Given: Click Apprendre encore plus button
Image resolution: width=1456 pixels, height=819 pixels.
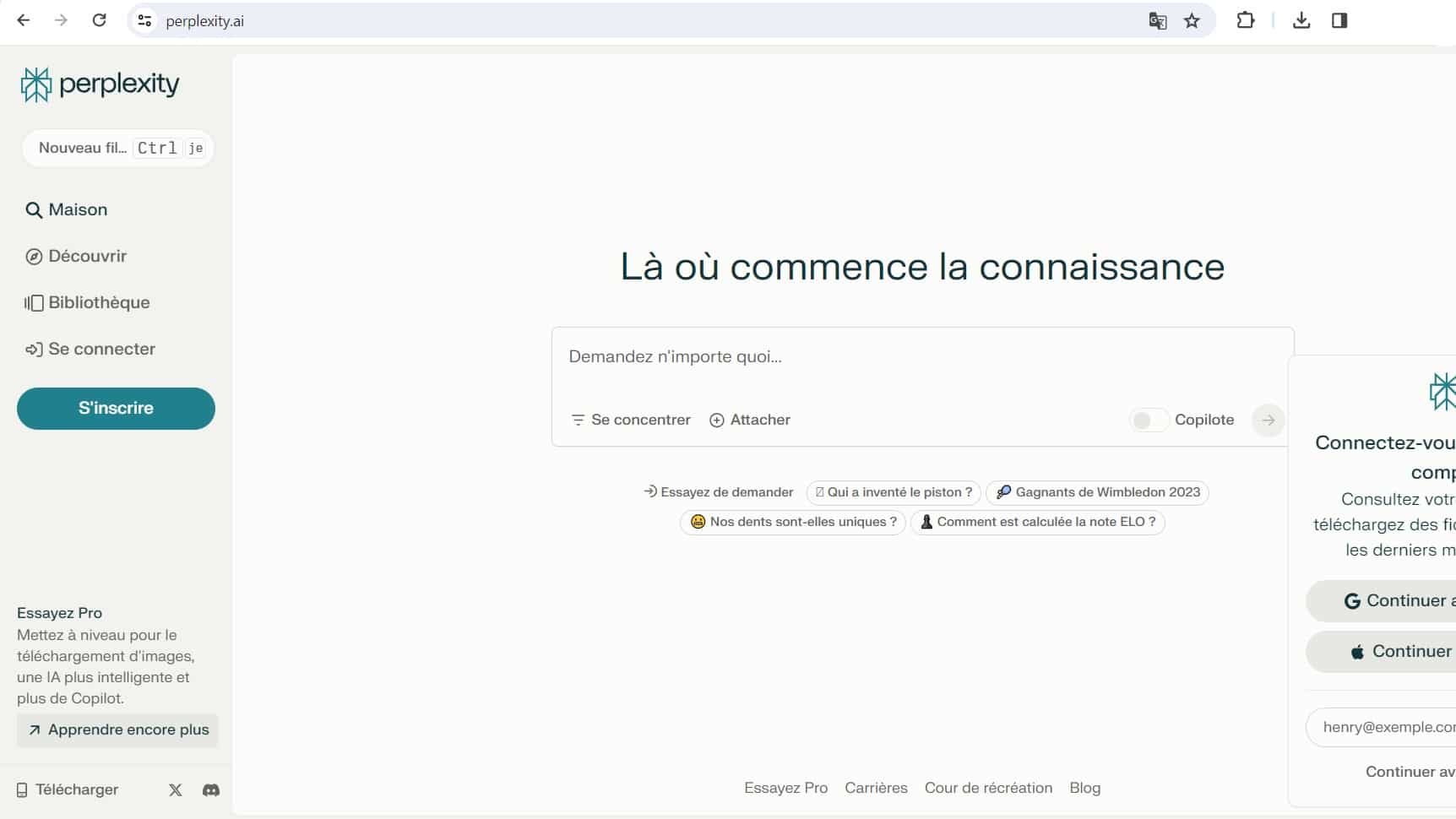Looking at the screenshot, I should tap(117, 730).
